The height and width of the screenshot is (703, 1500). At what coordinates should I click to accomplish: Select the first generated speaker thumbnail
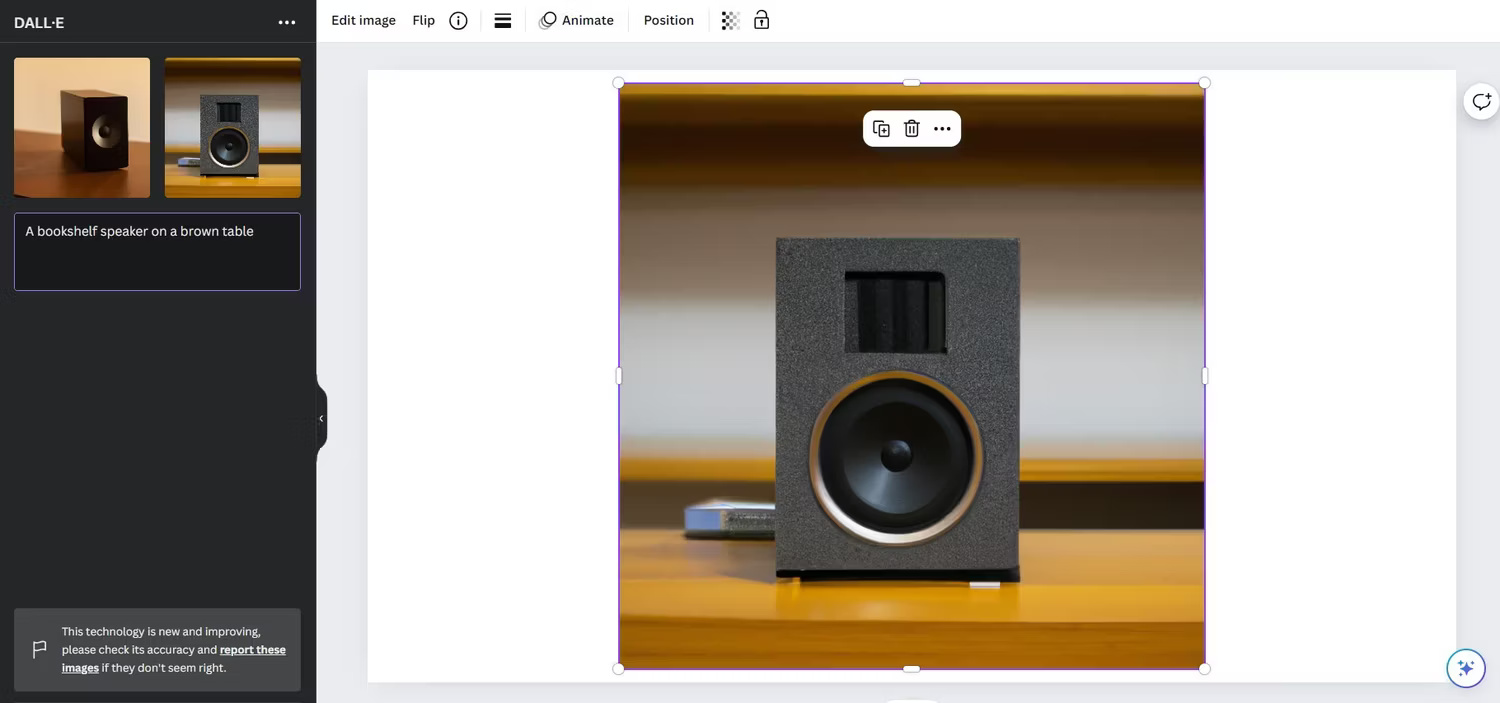pyautogui.click(x=81, y=127)
